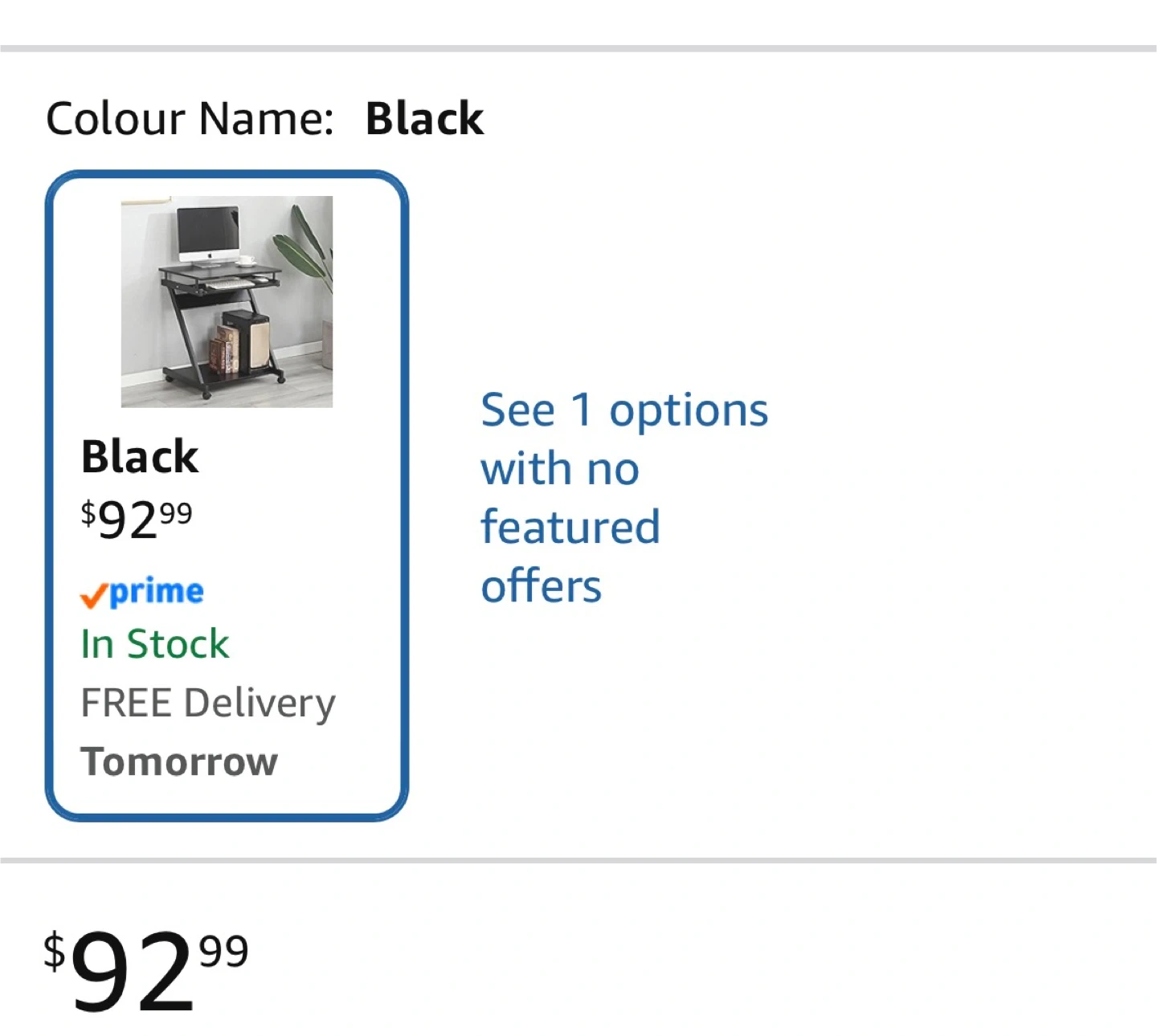Screen dimensions: 1157x1036
Task: Click the green 'In Stock' status text
Action: pos(155,644)
